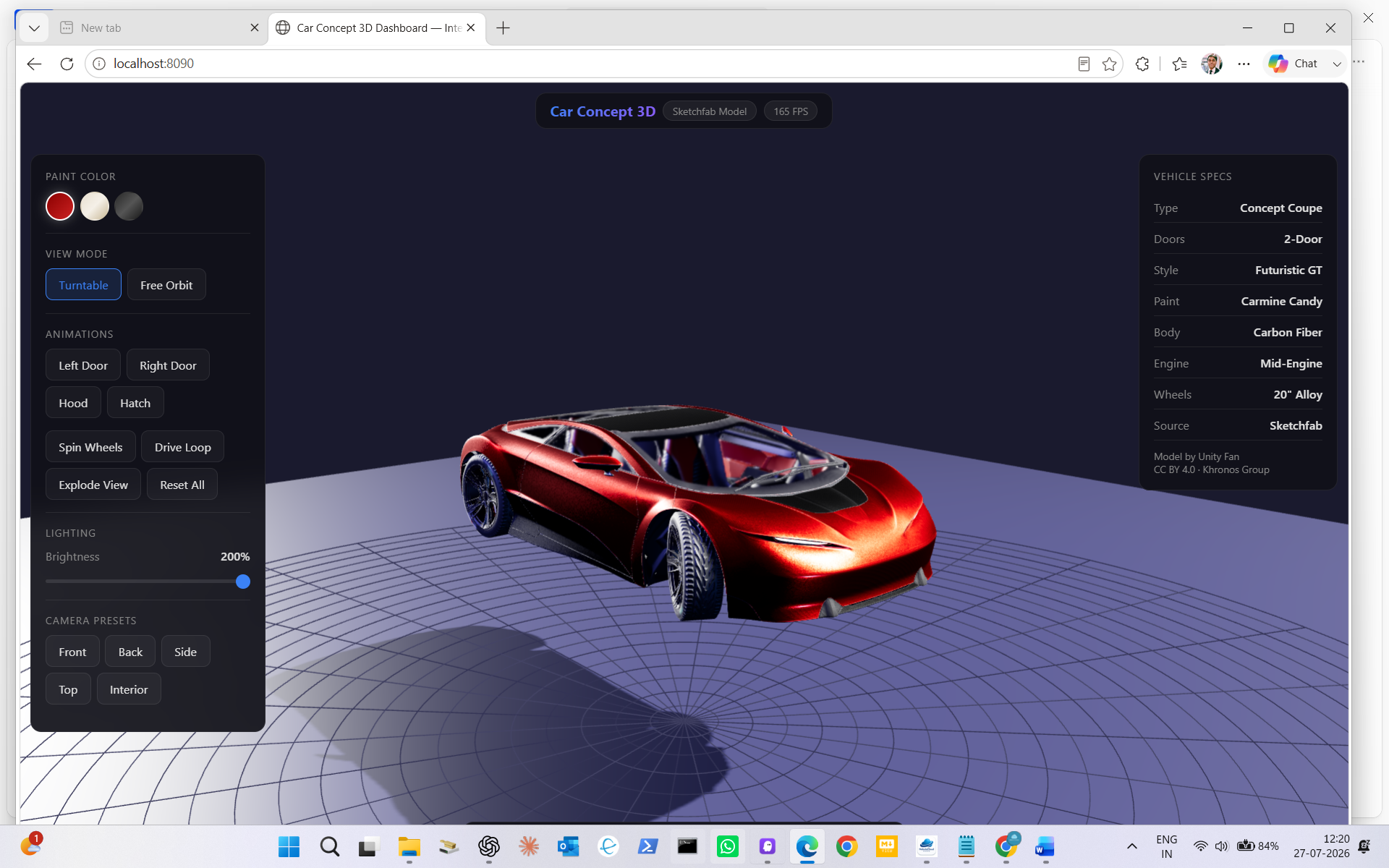View site information for localhost
This screenshot has width=1389, height=868.
click(x=99, y=64)
